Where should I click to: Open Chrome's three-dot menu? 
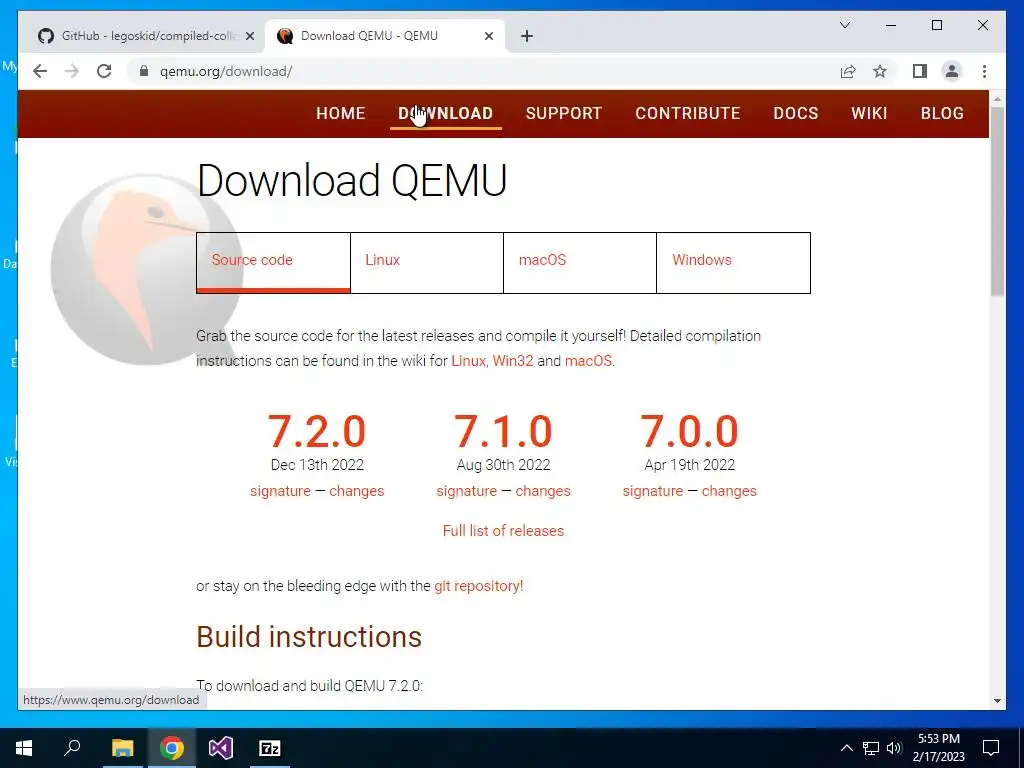[x=984, y=71]
